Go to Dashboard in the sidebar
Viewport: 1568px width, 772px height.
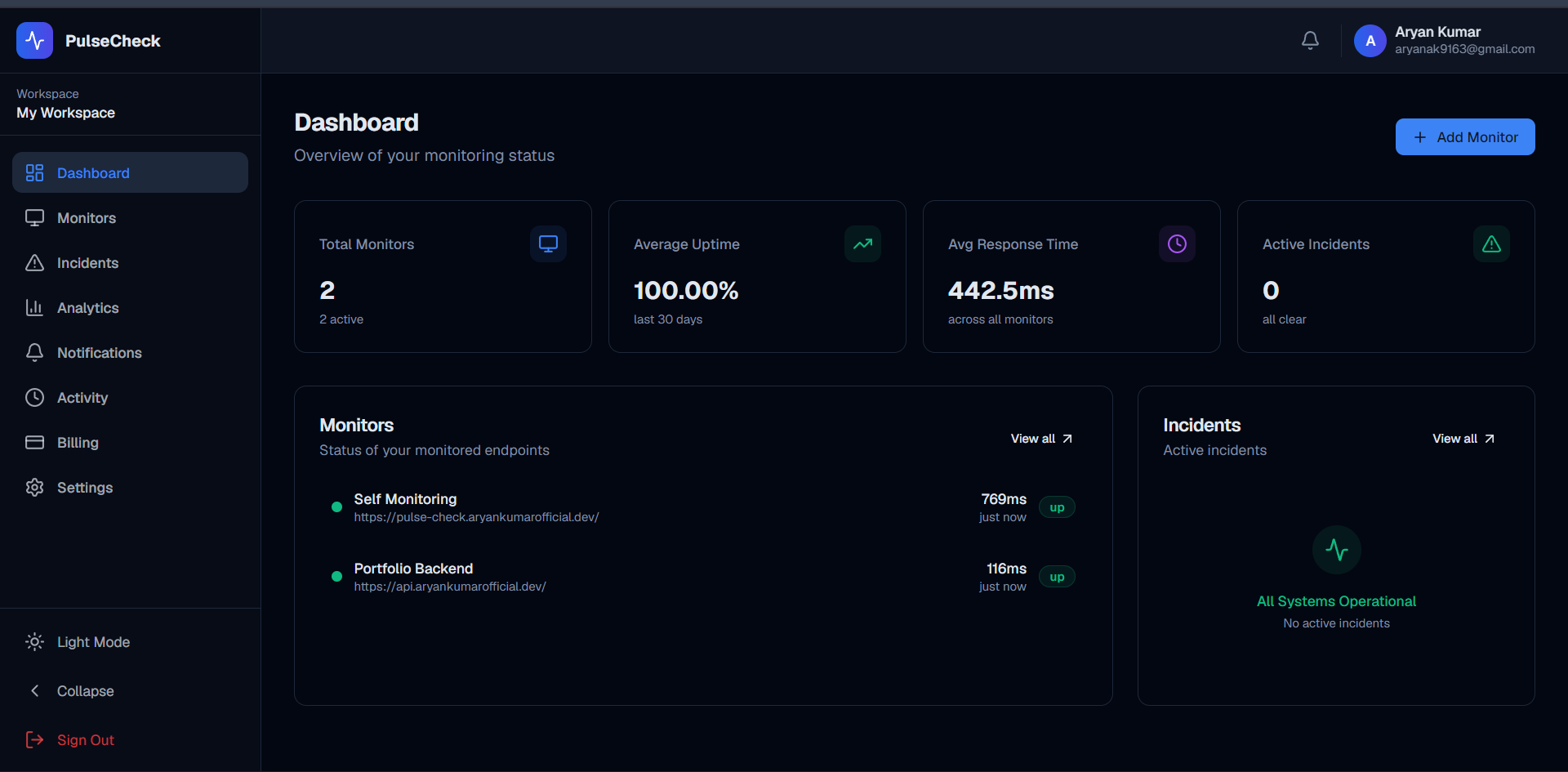click(131, 172)
